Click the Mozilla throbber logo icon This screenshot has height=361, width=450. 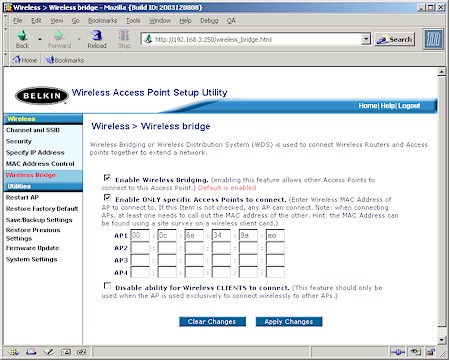(x=433, y=39)
